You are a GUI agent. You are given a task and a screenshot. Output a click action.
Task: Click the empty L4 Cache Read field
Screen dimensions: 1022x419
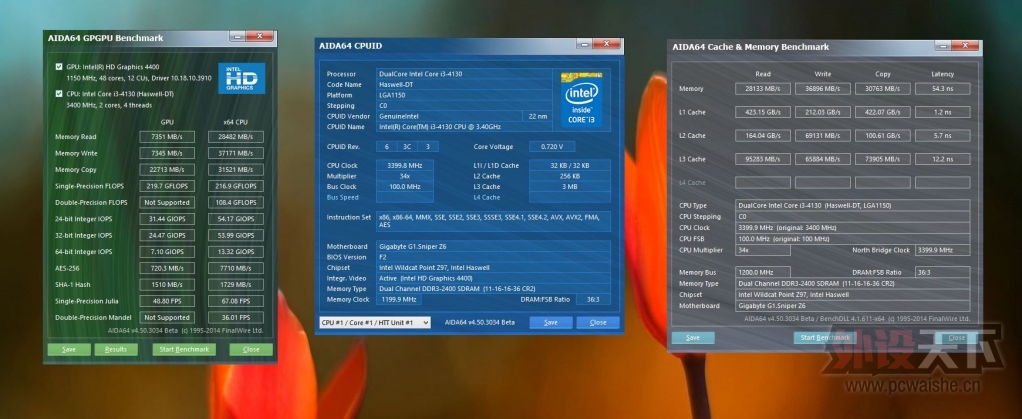pos(763,182)
